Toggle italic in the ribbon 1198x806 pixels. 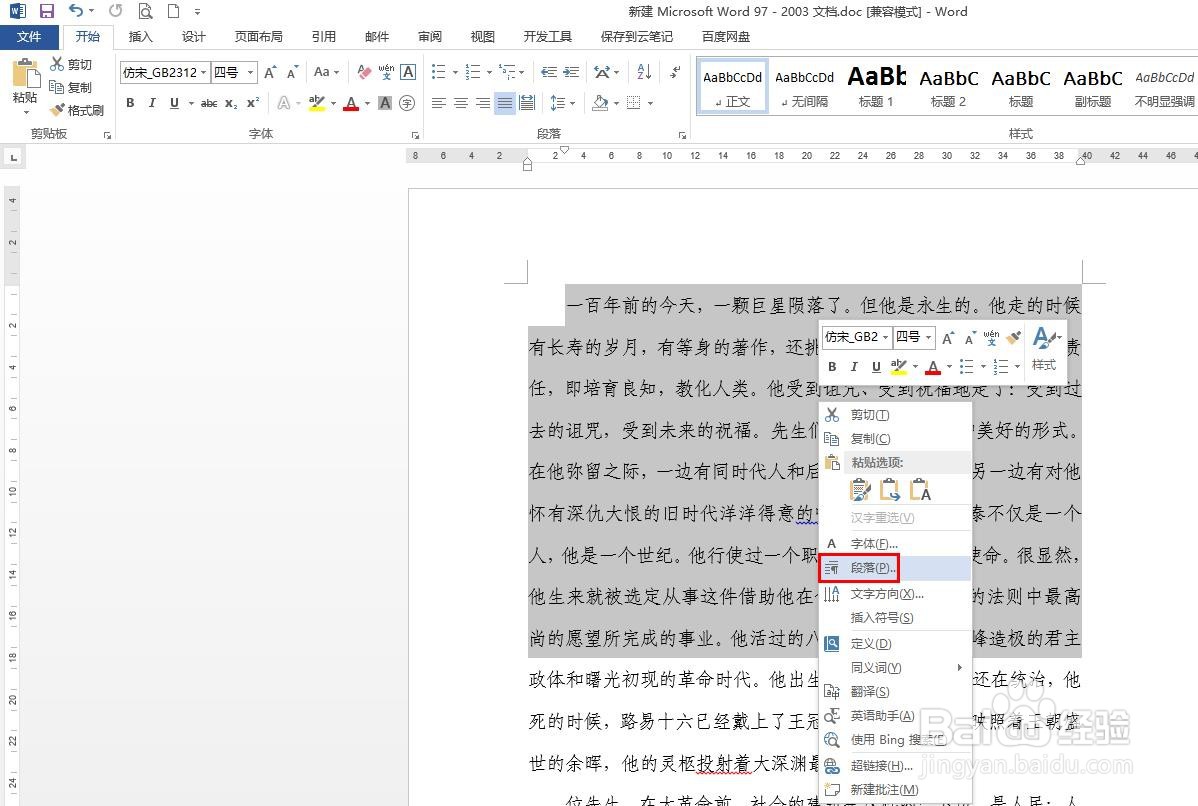(x=152, y=103)
